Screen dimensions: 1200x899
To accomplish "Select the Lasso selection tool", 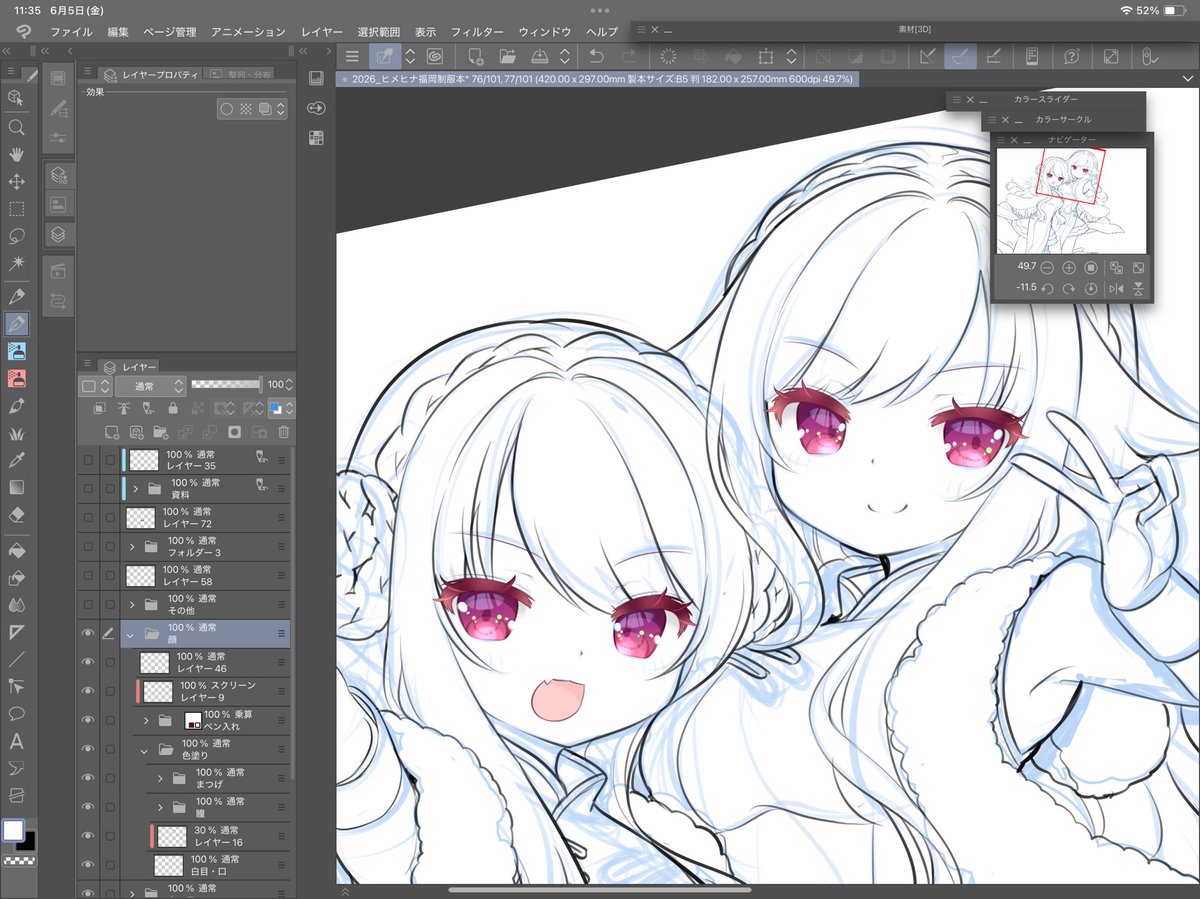I will pyautogui.click(x=16, y=236).
